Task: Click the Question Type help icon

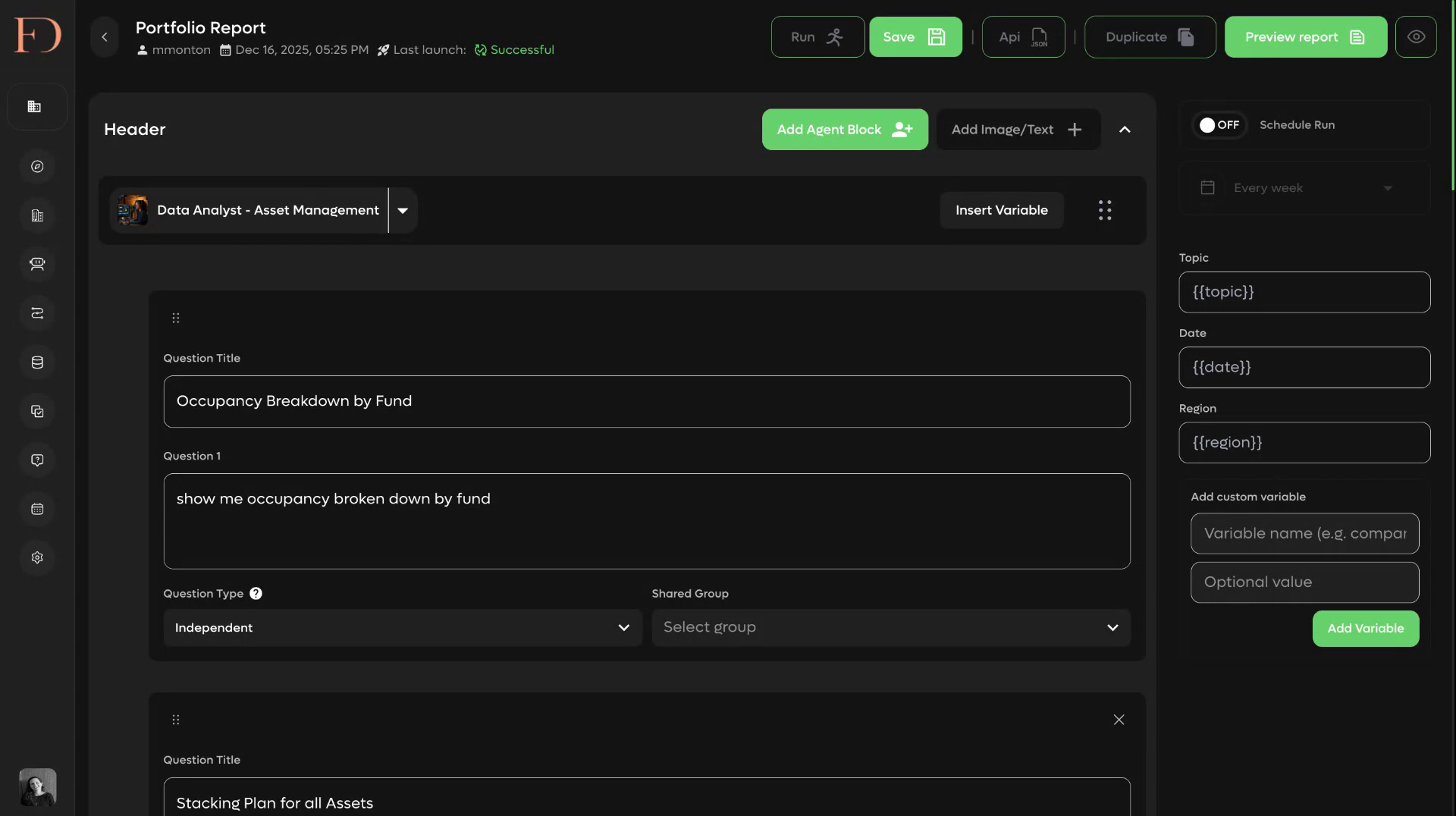Action: [x=256, y=594]
